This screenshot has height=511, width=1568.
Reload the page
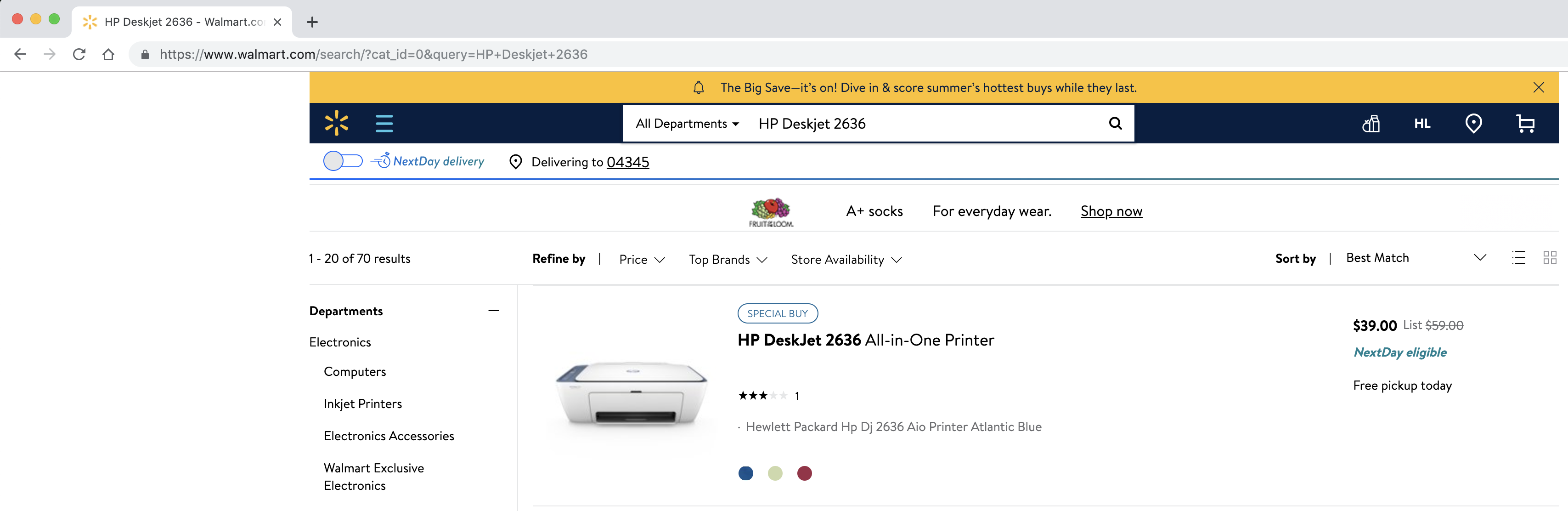point(79,54)
